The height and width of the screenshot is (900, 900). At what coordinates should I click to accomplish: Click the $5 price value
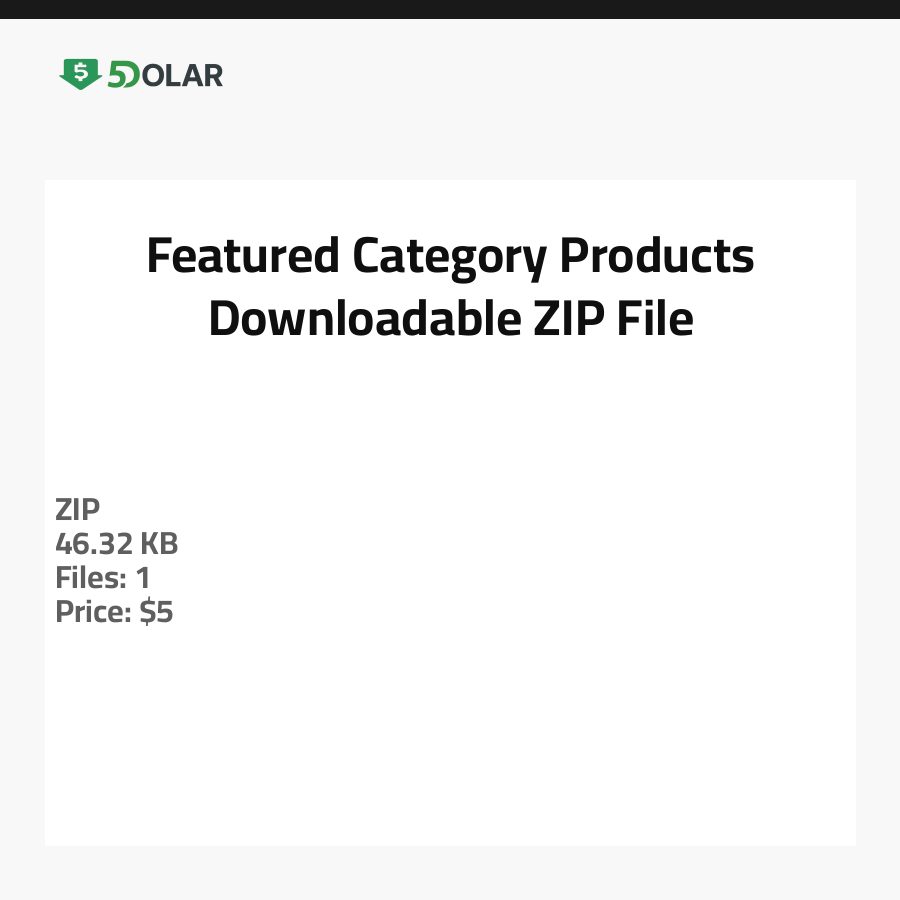pos(157,612)
